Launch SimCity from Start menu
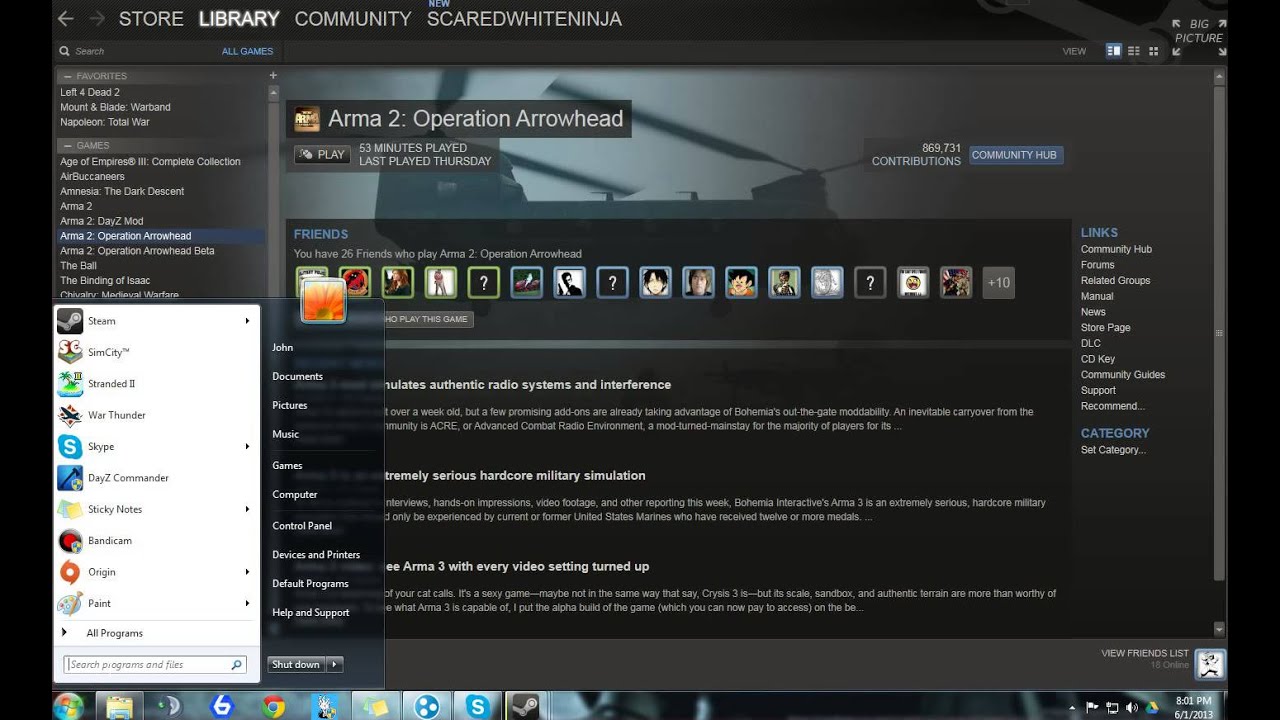Screen dimensions: 1280x720 156,352
